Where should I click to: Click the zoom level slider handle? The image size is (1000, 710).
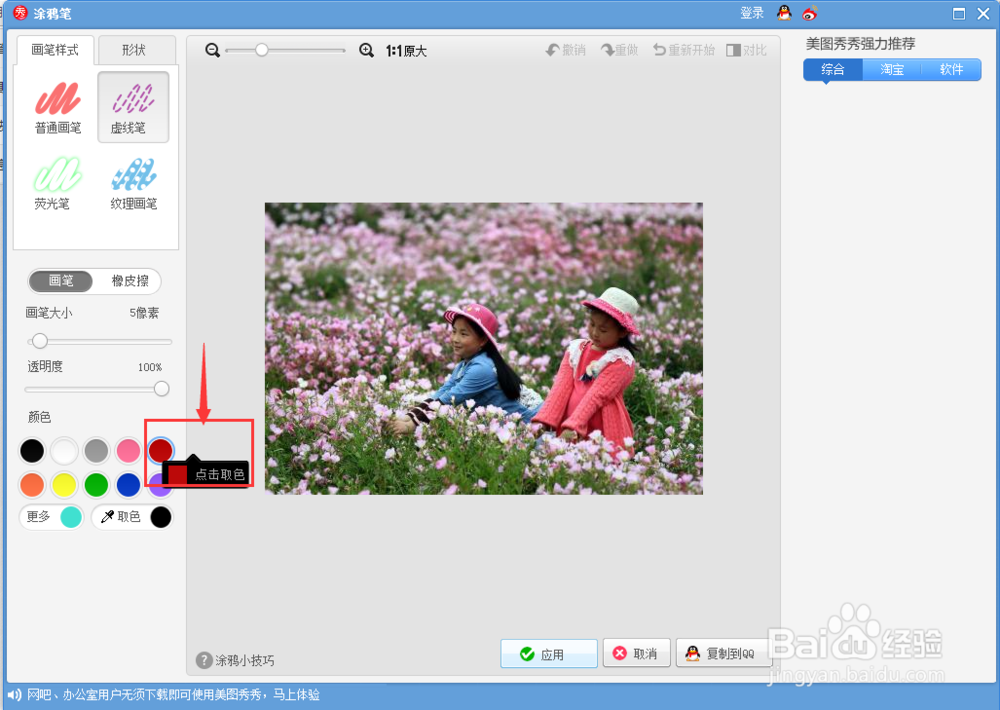[261, 50]
